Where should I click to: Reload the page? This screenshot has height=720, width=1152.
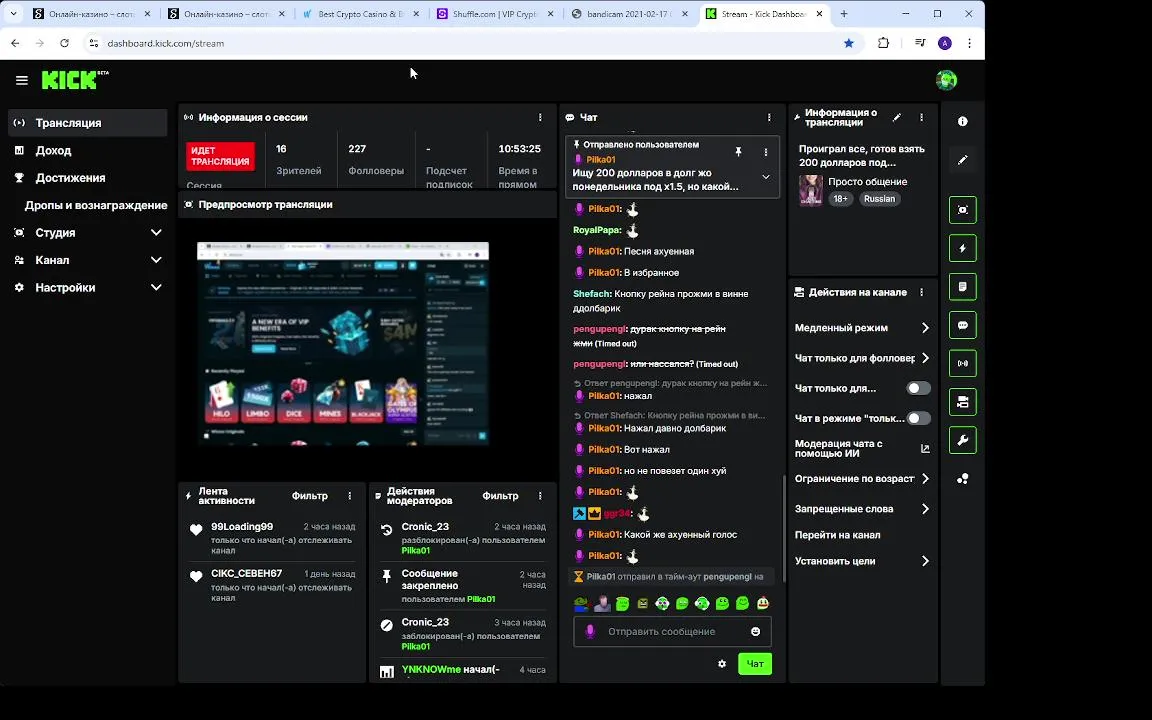(x=65, y=43)
